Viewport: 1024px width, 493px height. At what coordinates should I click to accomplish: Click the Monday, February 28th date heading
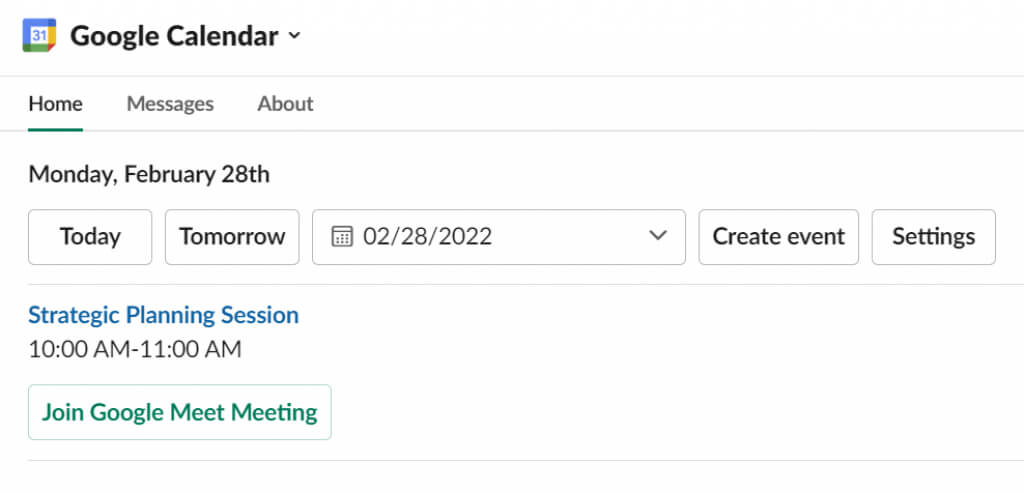click(x=149, y=175)
